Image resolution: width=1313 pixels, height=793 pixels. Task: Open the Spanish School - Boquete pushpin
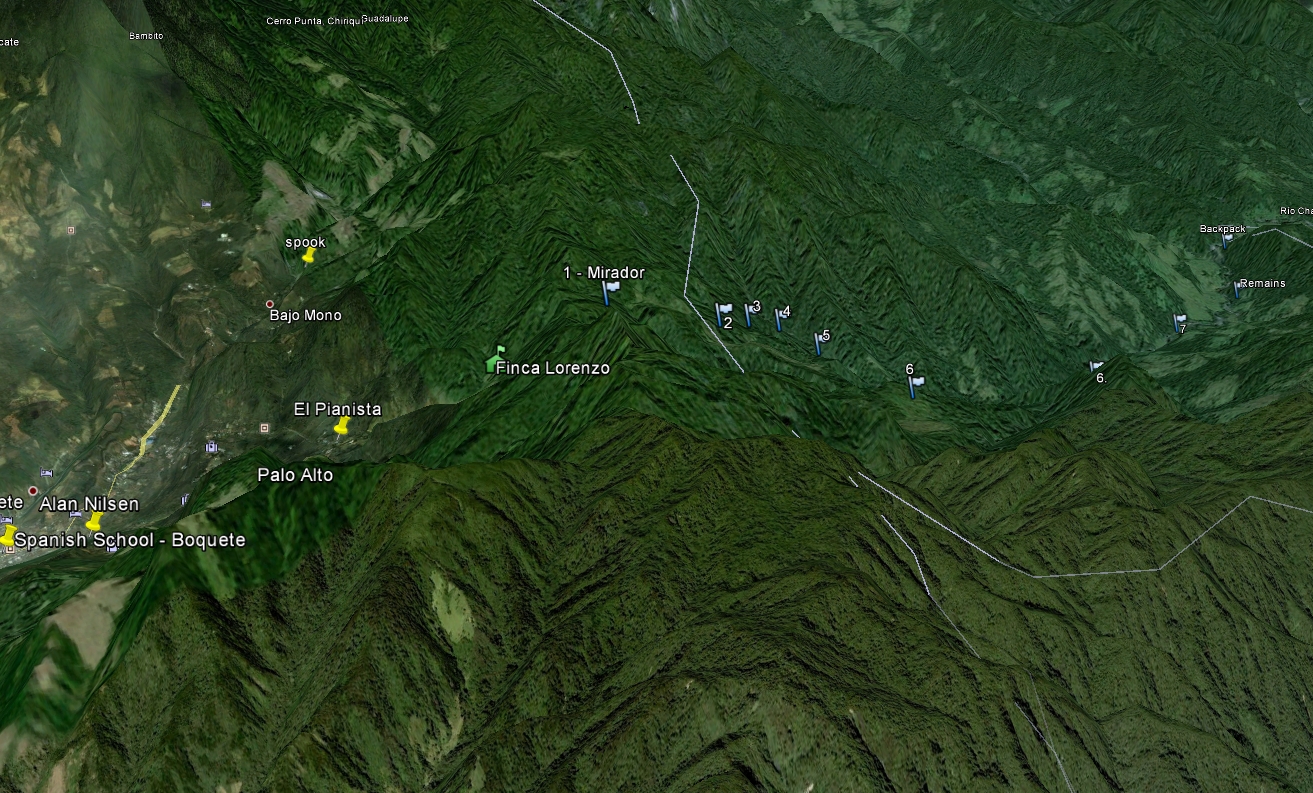click(8, 537)
